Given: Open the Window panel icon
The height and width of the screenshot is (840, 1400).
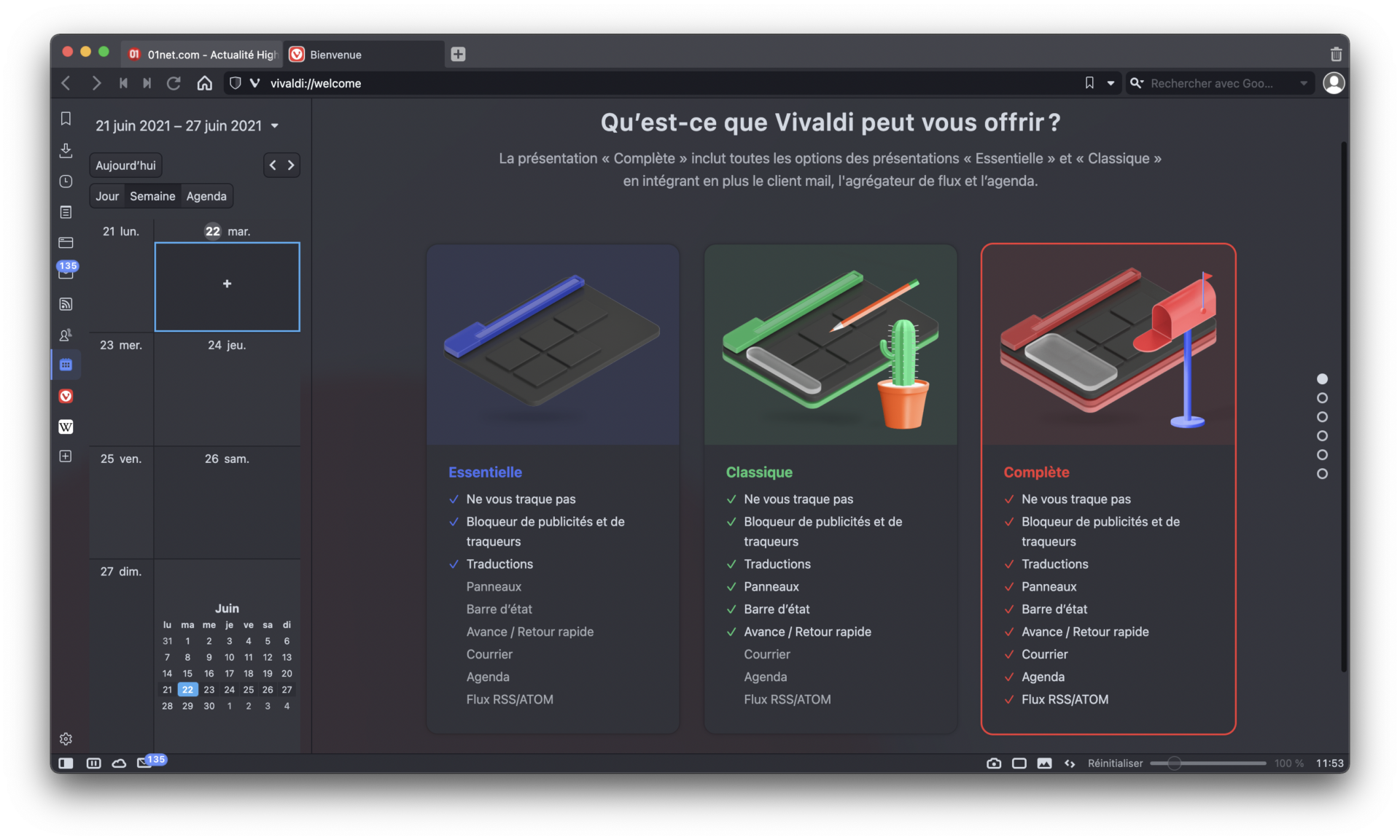Looking at the screenshot, I should (x=66, y=242).
